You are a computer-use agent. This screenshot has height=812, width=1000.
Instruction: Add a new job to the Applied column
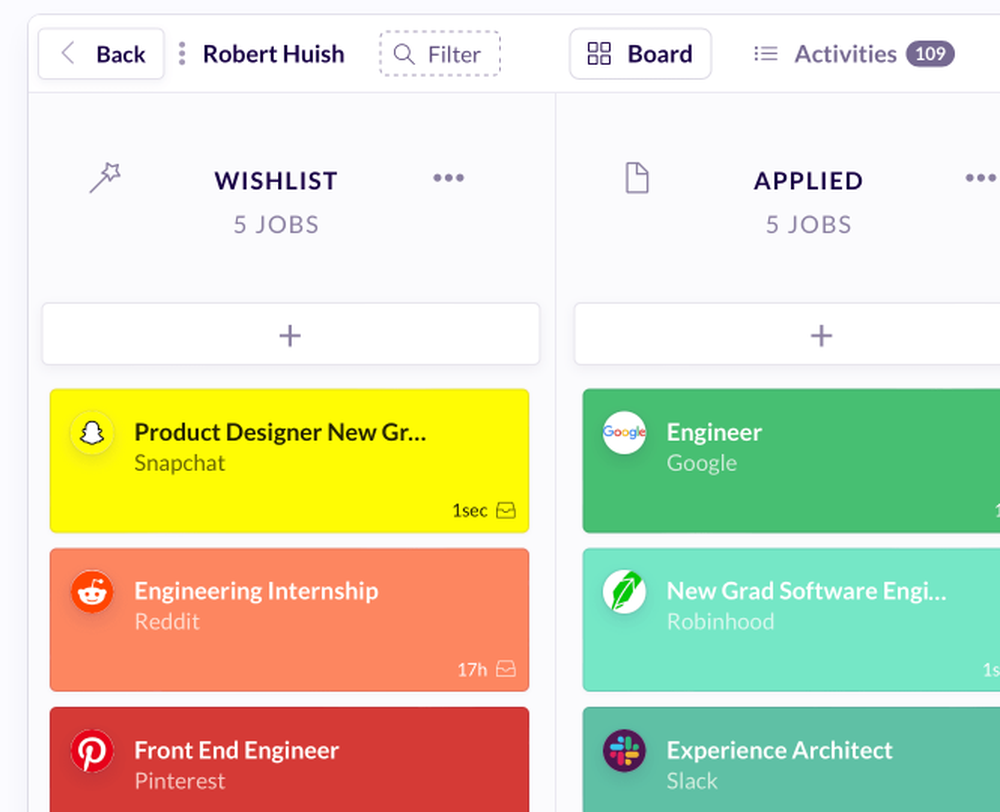tap(821, 335)
